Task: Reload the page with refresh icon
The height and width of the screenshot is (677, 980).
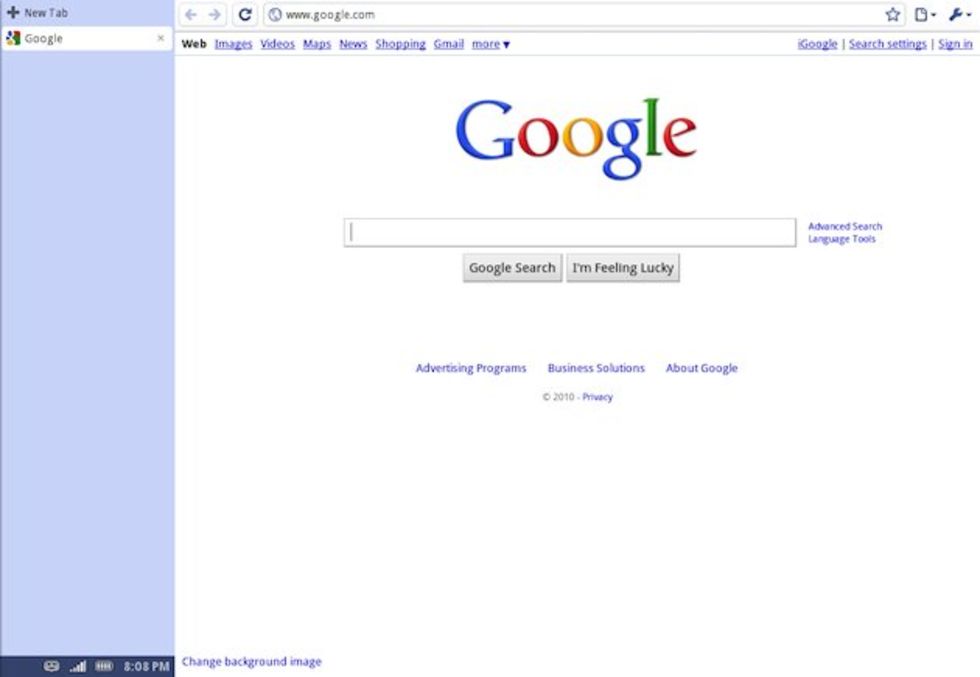Action: click(x=245, y=14)
